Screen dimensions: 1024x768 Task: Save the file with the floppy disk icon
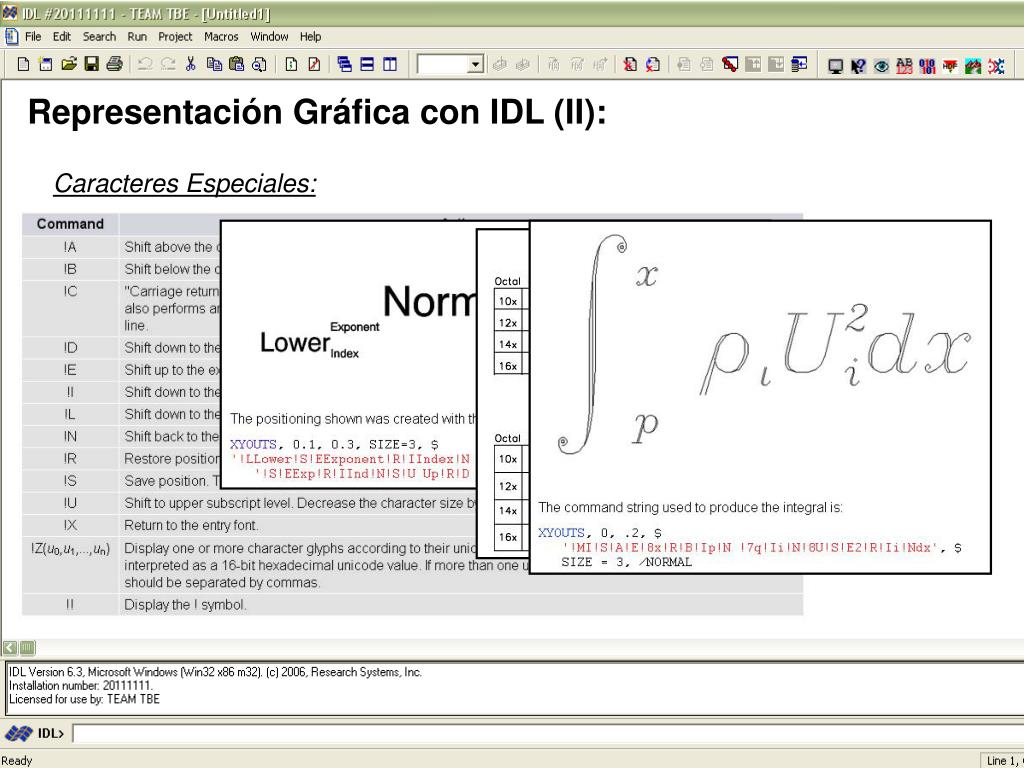pos(91,64)
